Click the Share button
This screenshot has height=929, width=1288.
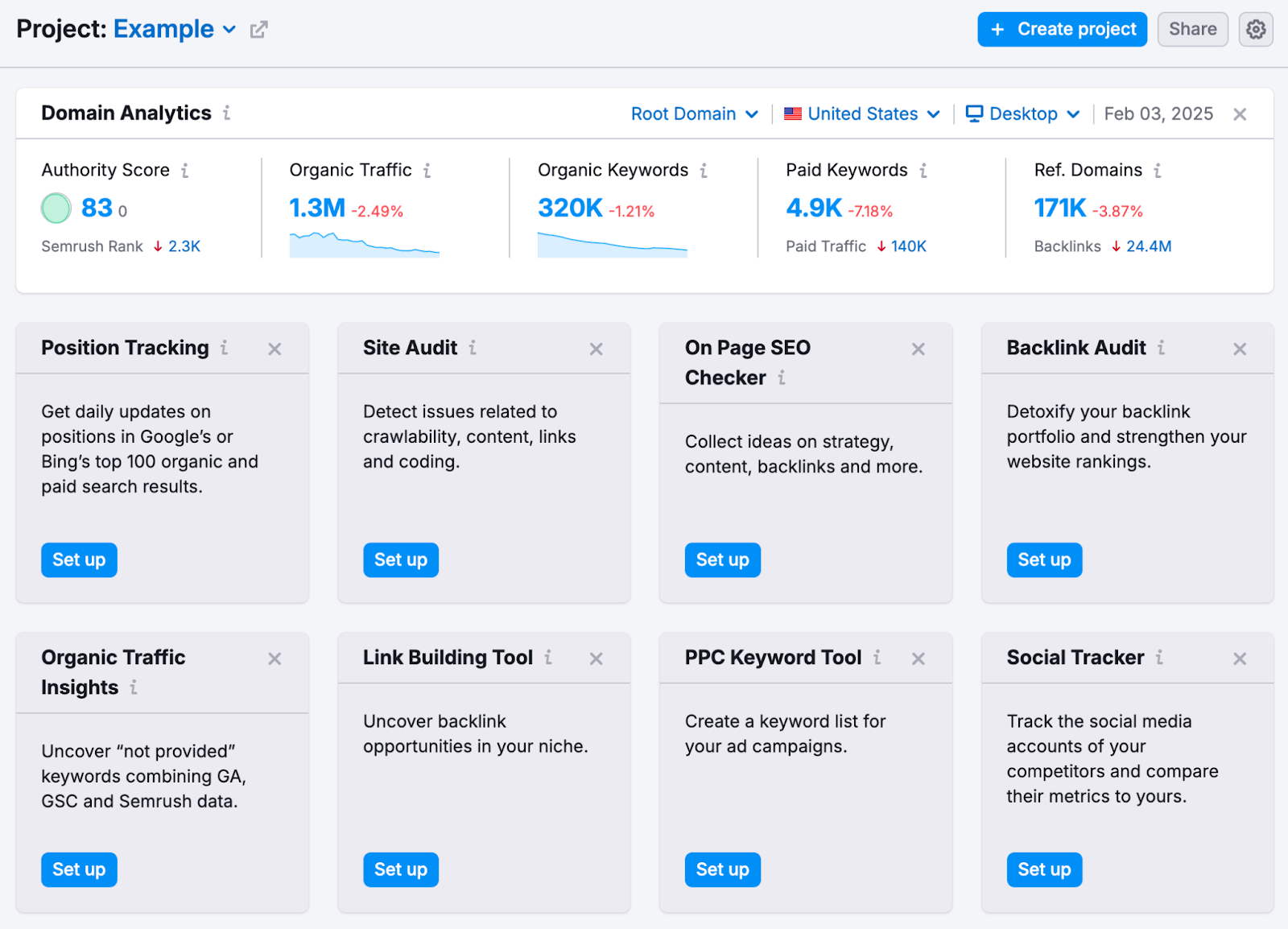click(1192, 29)
